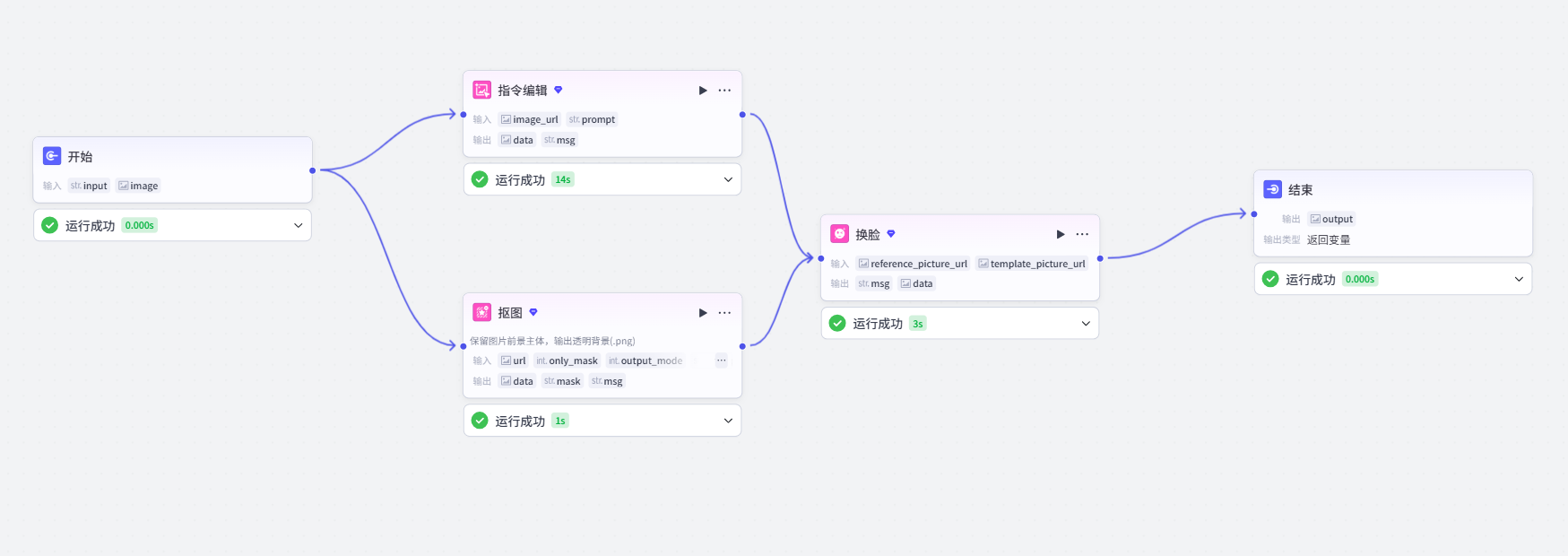The image size is (1568, 556).
Task: Run the 抠图 node with play button
Action: pyautogui.click(x=703, y=313)
